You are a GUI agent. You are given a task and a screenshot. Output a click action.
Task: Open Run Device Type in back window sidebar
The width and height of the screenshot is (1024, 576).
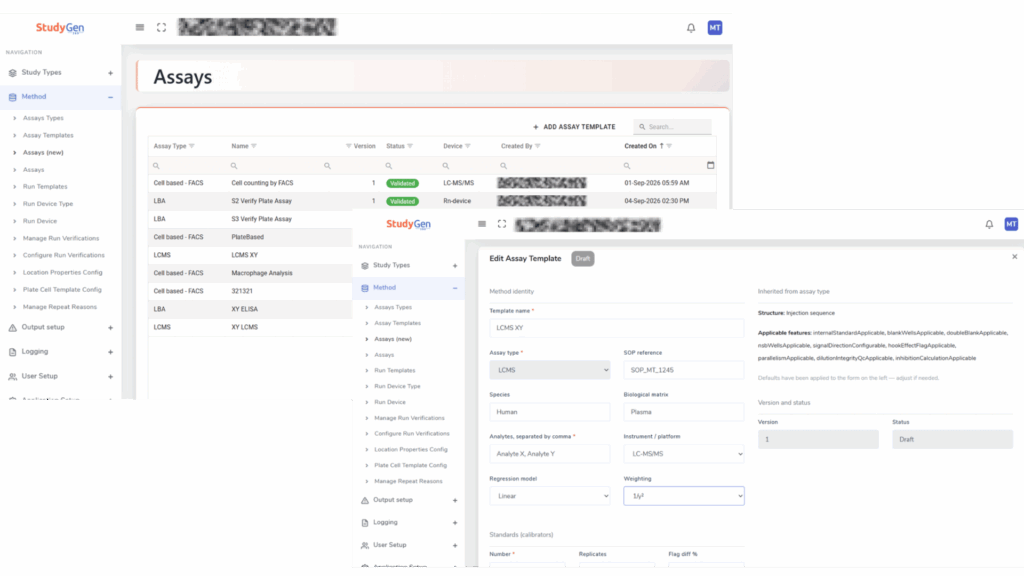48,204
